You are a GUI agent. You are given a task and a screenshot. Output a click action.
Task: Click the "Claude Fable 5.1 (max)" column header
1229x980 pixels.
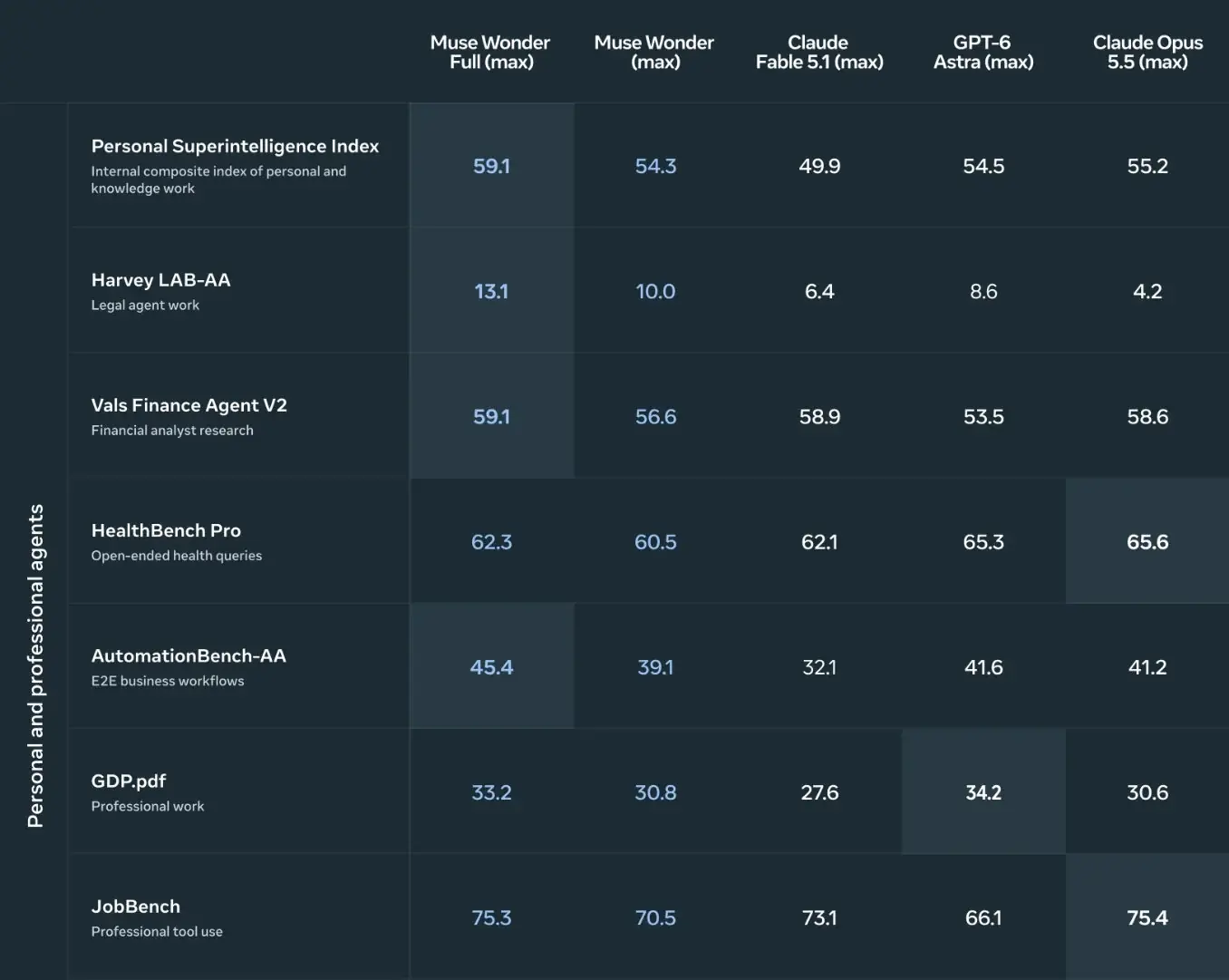click(819, 52)
